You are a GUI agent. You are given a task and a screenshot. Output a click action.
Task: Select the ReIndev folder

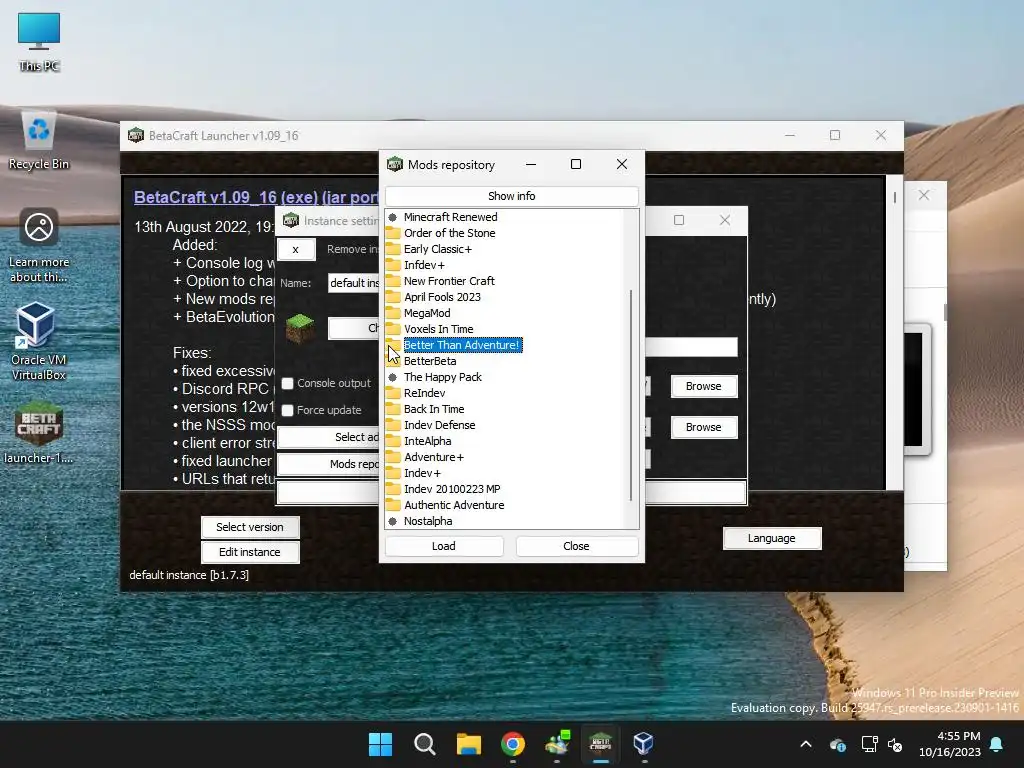[424, 393]
